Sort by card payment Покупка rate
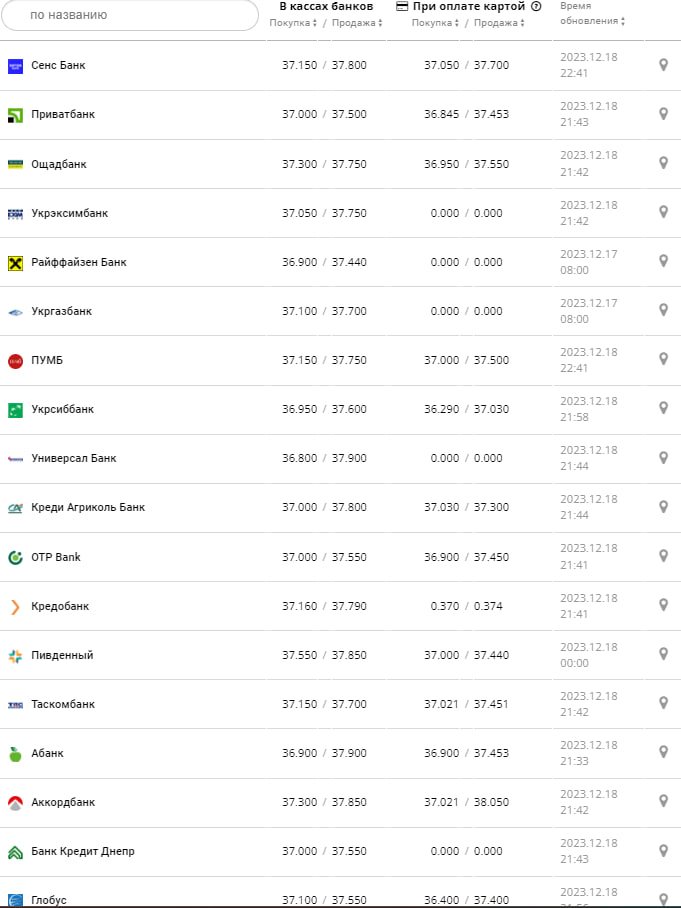The height and width of the screenshot is (908, 681). point(435,23)
